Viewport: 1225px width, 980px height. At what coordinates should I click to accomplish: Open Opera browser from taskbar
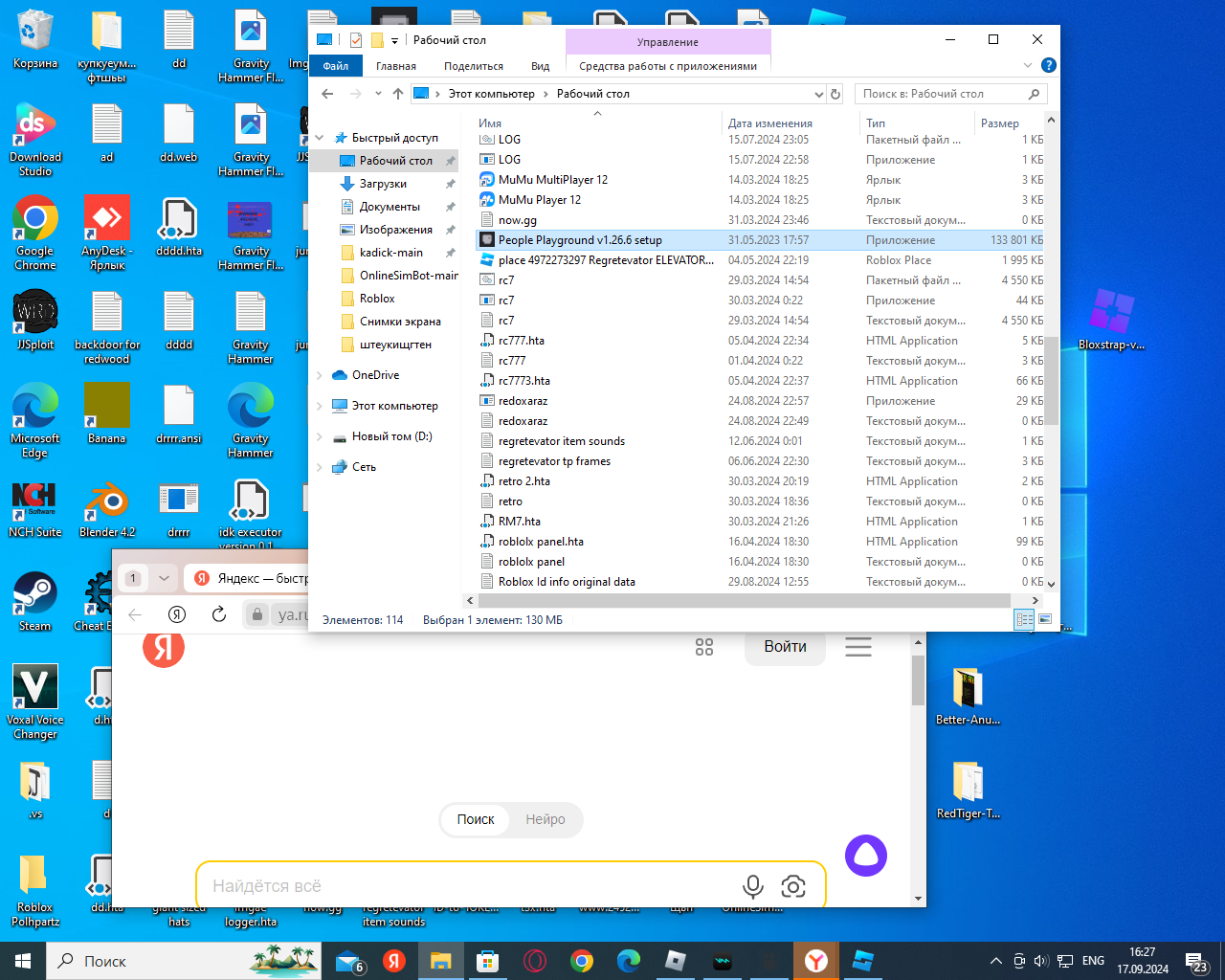point(535,961)
